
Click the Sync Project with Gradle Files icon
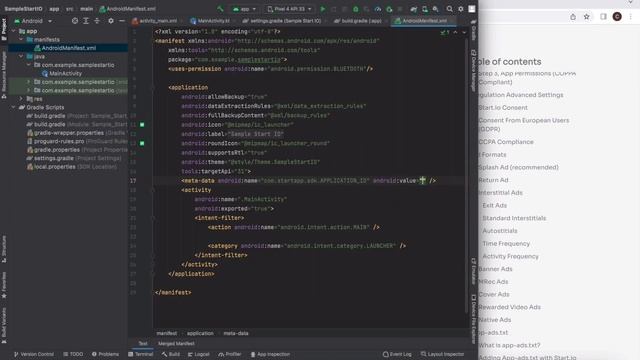(x=414, y=9)
